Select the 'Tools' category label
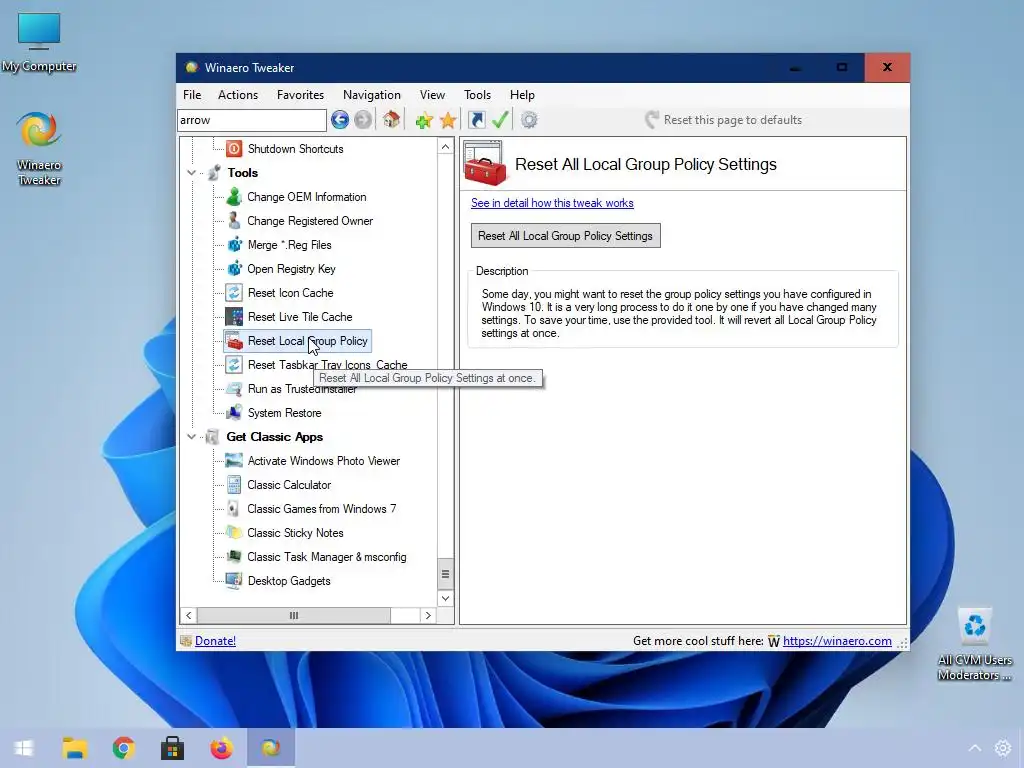Image resolution: width=1024 pixels, height=768 pixels. pos(242,173)
